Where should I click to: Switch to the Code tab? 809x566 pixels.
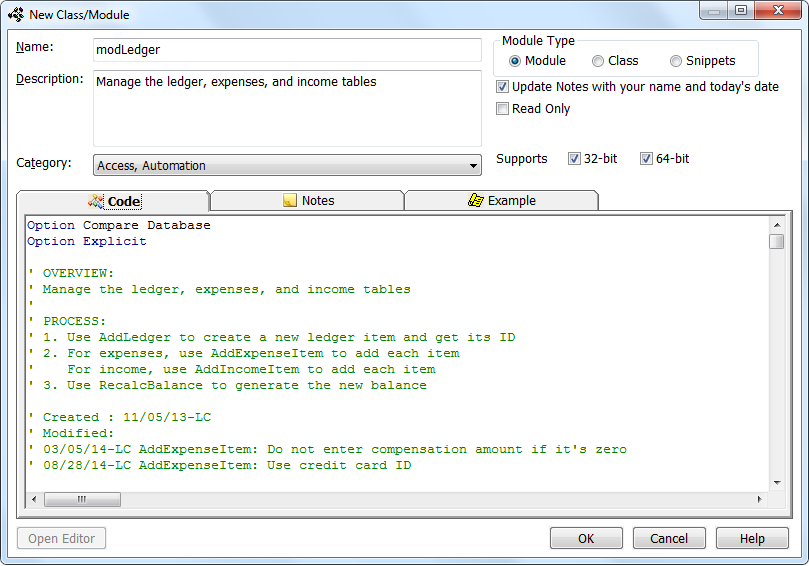(113, 201)
